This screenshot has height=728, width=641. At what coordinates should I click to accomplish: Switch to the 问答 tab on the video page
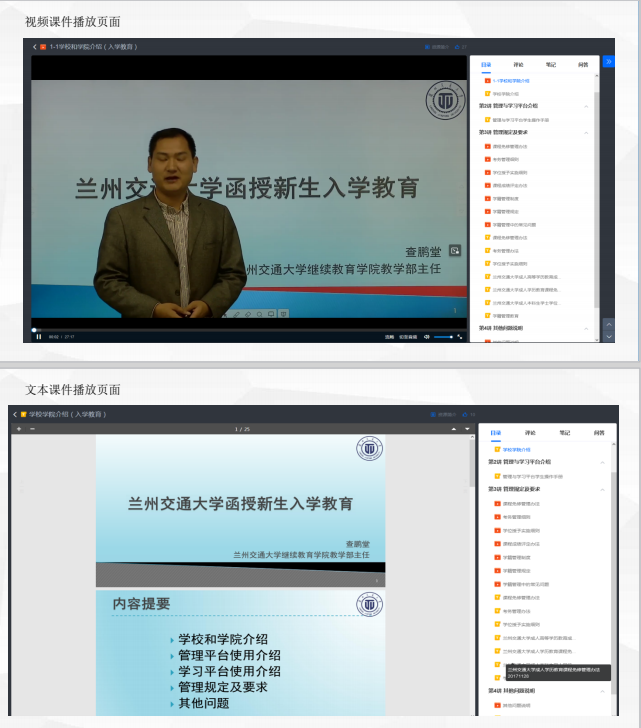pyautogui.click(x=583, y=65)
